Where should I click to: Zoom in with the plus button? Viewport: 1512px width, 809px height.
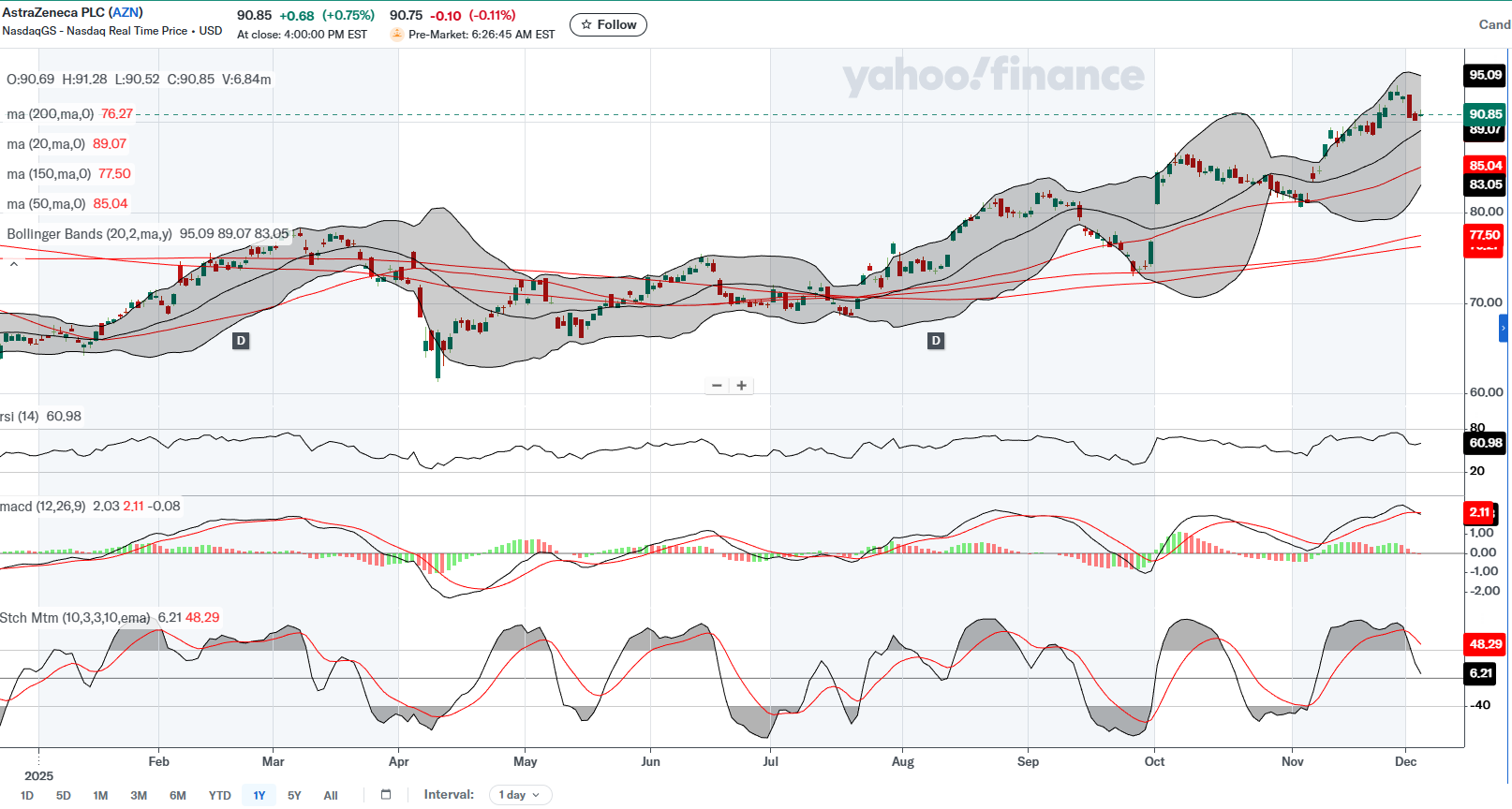pos(742,386)
